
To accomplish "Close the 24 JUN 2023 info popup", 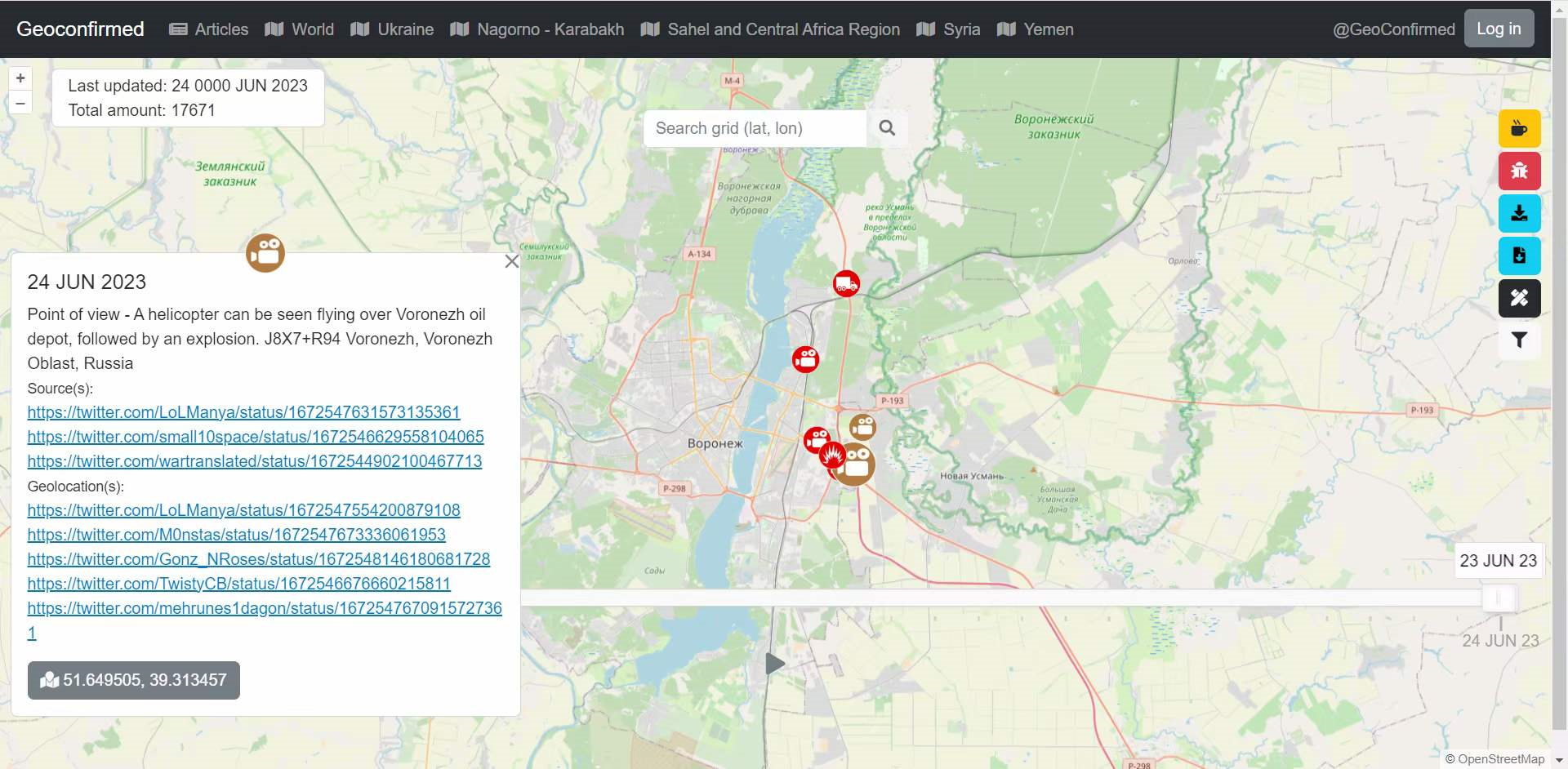I will (512, 261).
